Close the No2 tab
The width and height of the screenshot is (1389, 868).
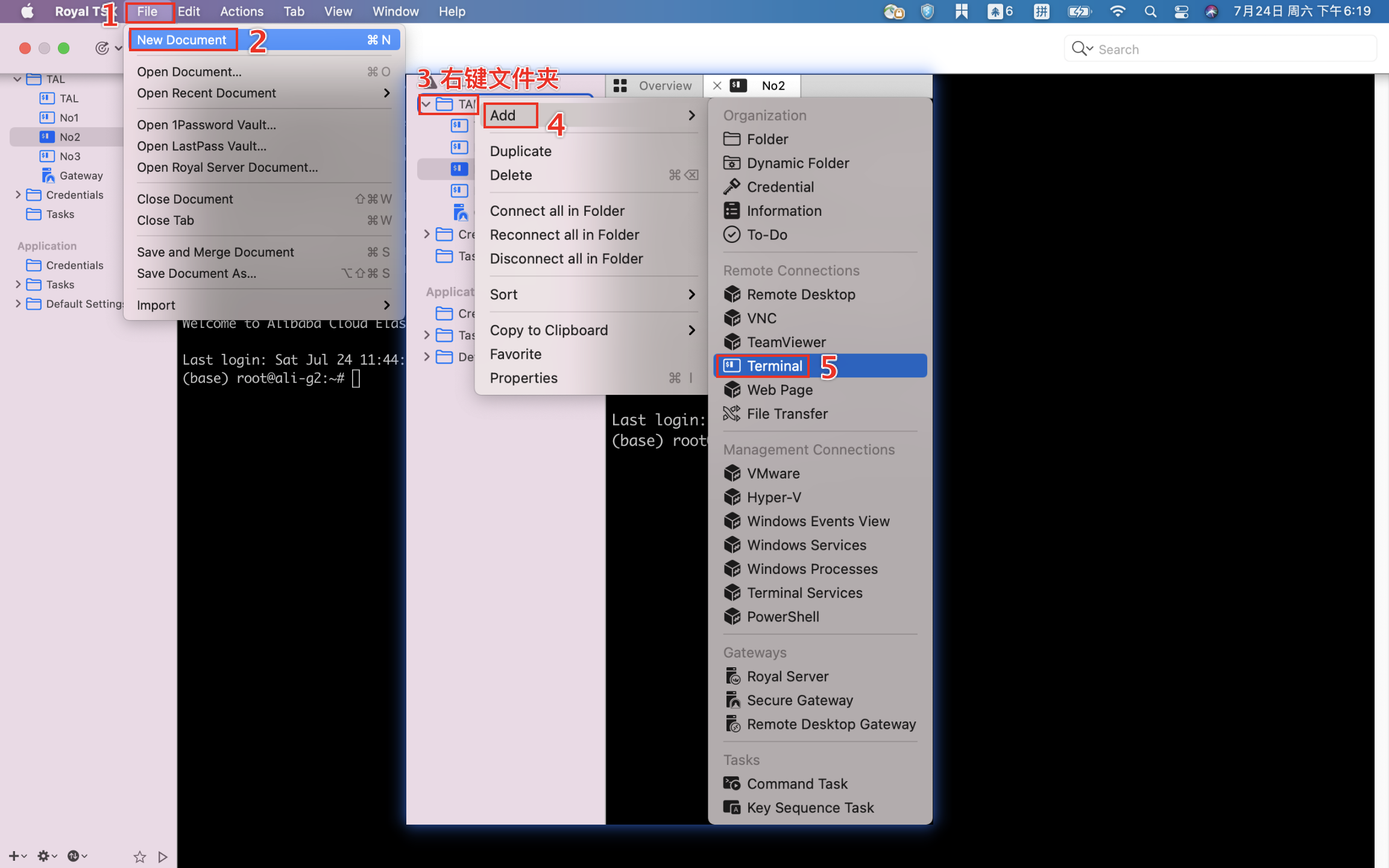[717, 86]
